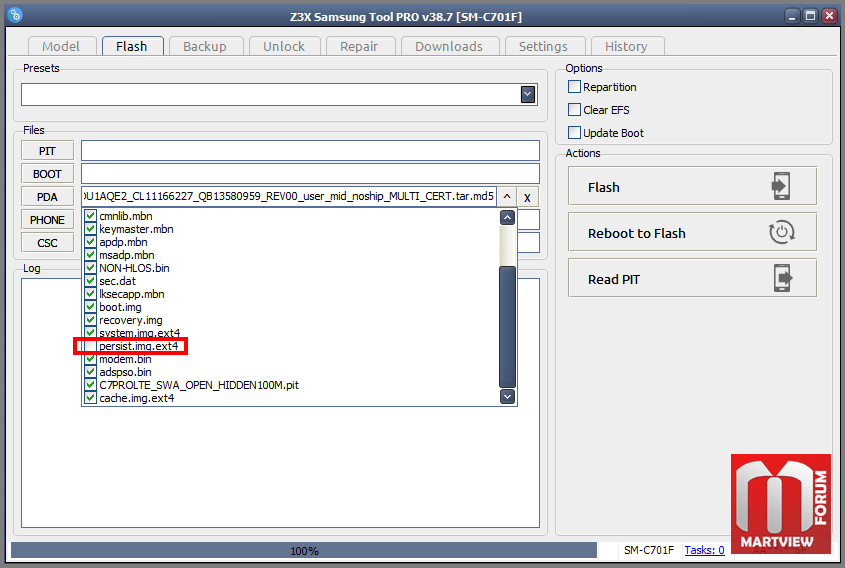Click the SM-C701F status bar label
This screenshot has height=568, width=845.
(x=649, y=550)
